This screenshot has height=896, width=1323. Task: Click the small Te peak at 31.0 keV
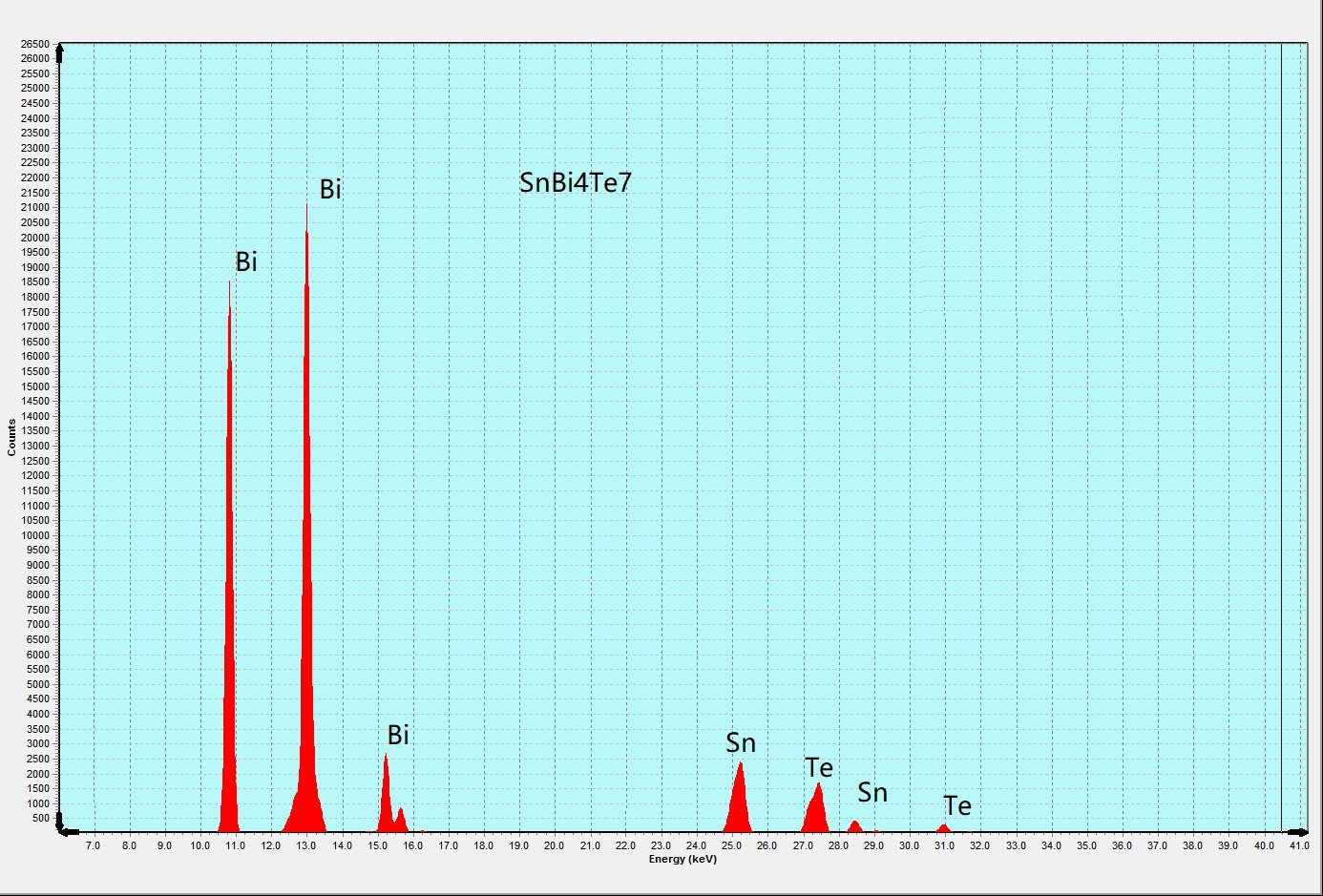tap(944, 827)
